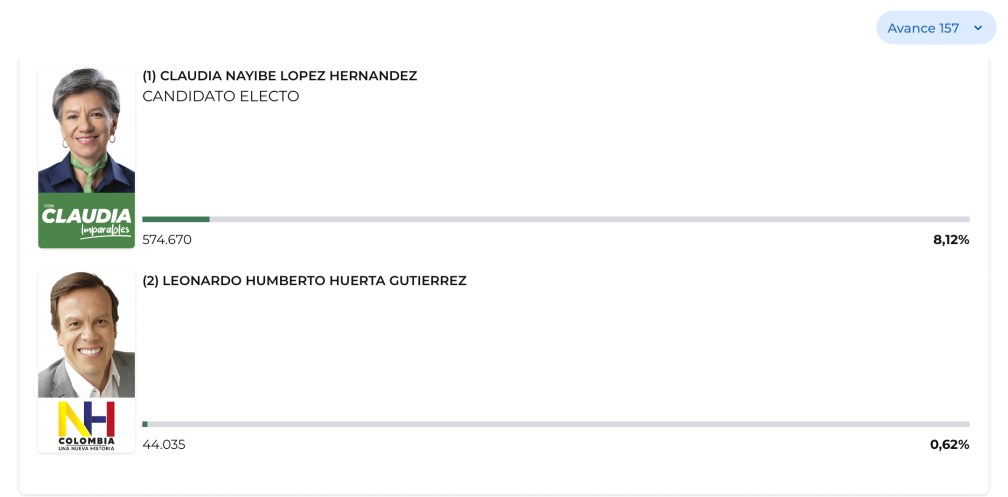
Task: Click the green Claudia Imparables party logo
Action: (x=86, y=221)
